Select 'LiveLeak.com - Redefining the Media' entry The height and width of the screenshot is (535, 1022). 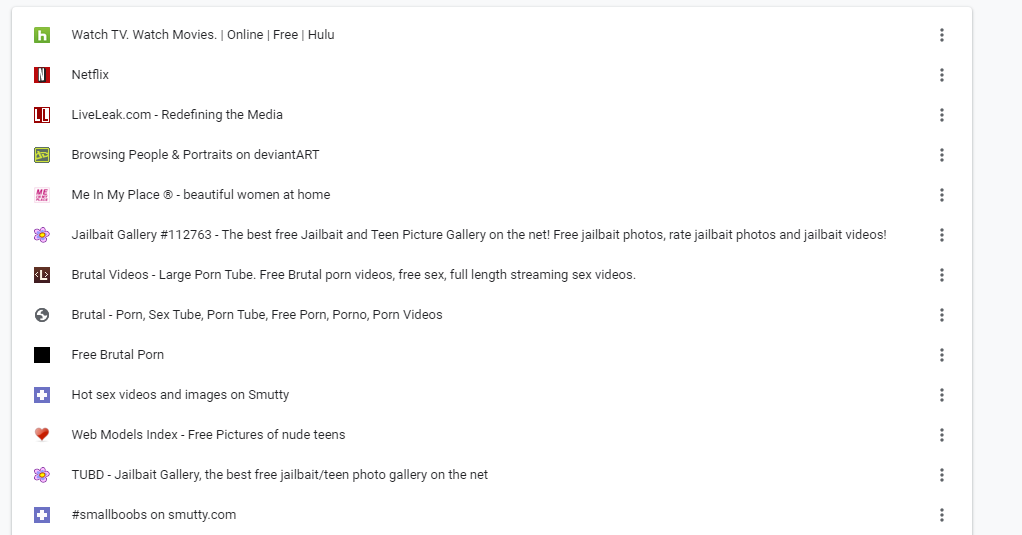click(x=177, y=115)
